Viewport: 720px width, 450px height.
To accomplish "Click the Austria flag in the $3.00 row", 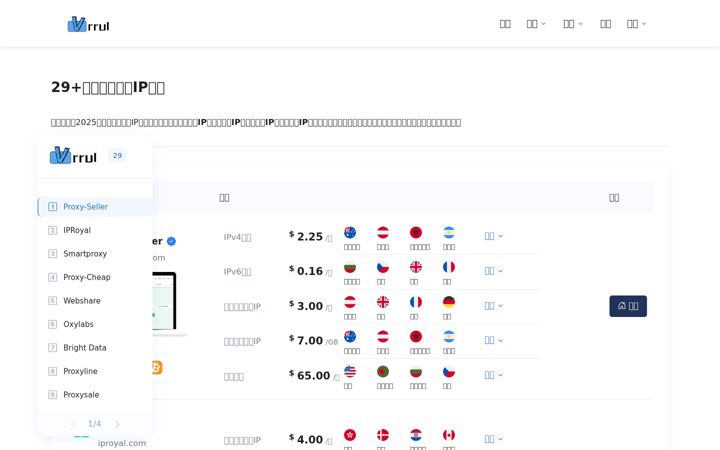I will click(x=350, y=302).
